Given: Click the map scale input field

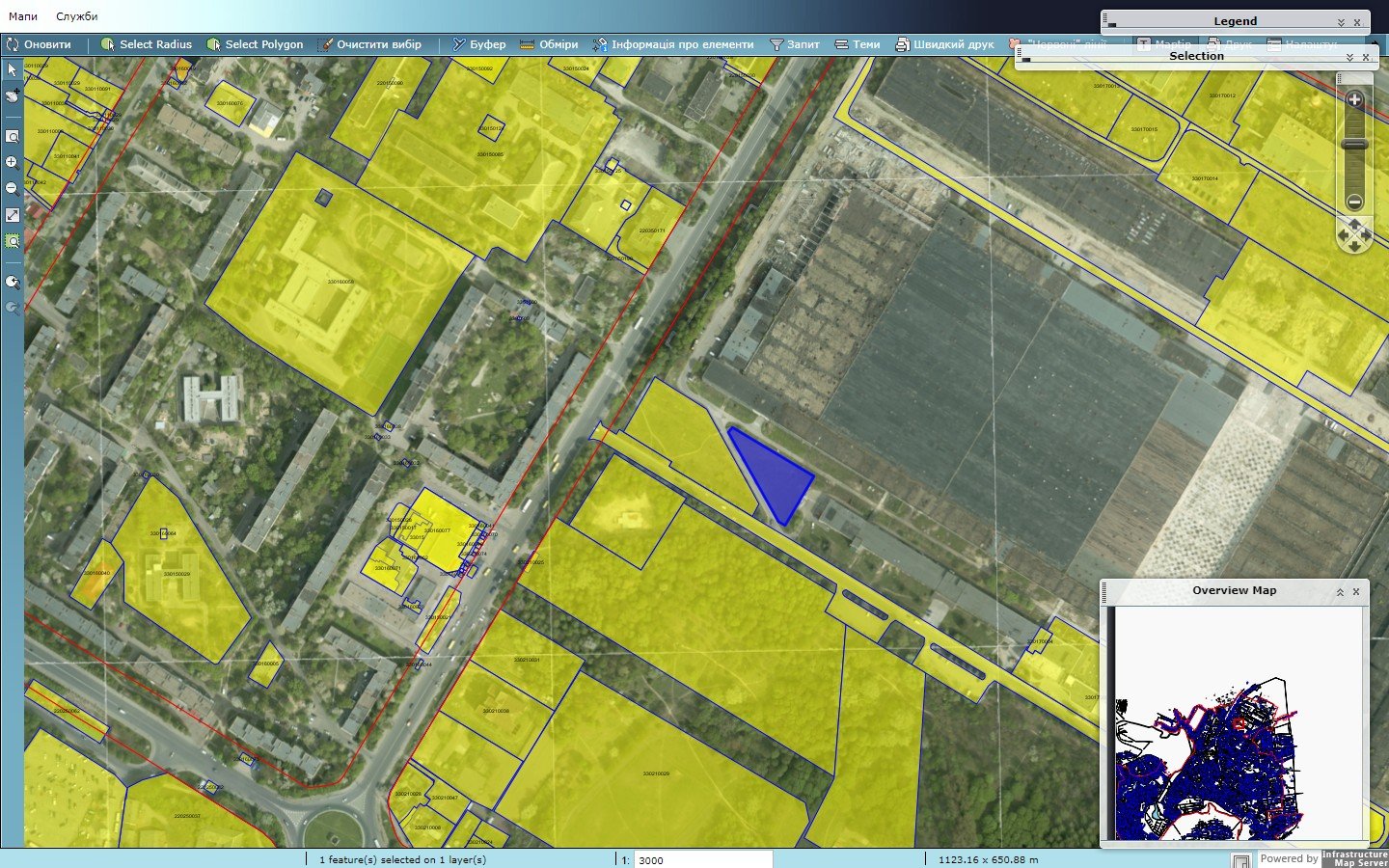Looking at the screenshot, I should coord(702,859).
